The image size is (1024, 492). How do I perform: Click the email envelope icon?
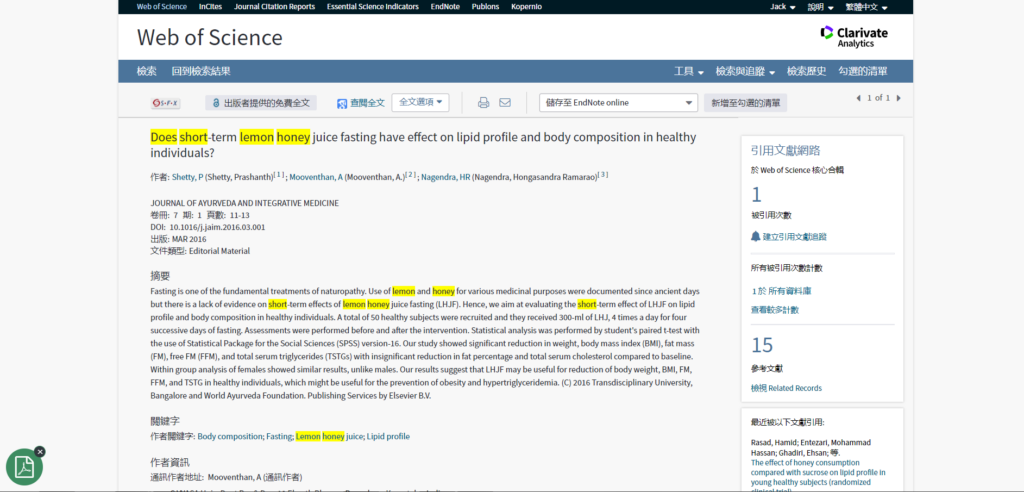click(x=505, y=103)
